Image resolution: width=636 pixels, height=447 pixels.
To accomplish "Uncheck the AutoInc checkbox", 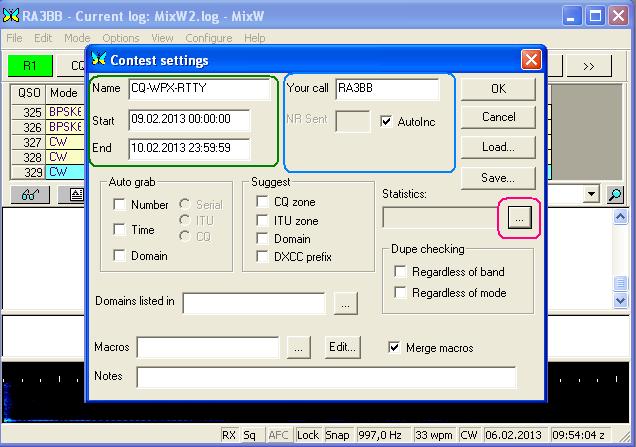I will 388,121.
